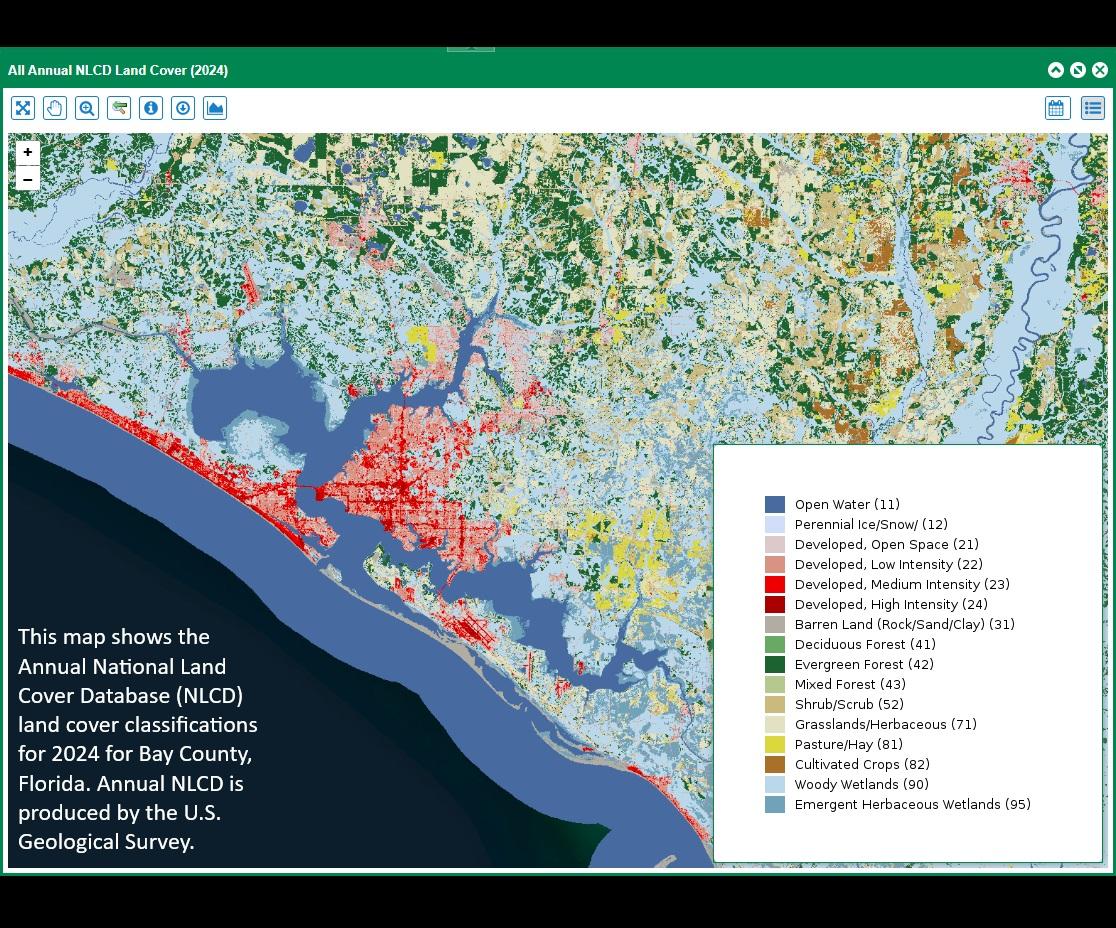Click the All Annual NLCD Land Cover title

(x=118, y=70)
